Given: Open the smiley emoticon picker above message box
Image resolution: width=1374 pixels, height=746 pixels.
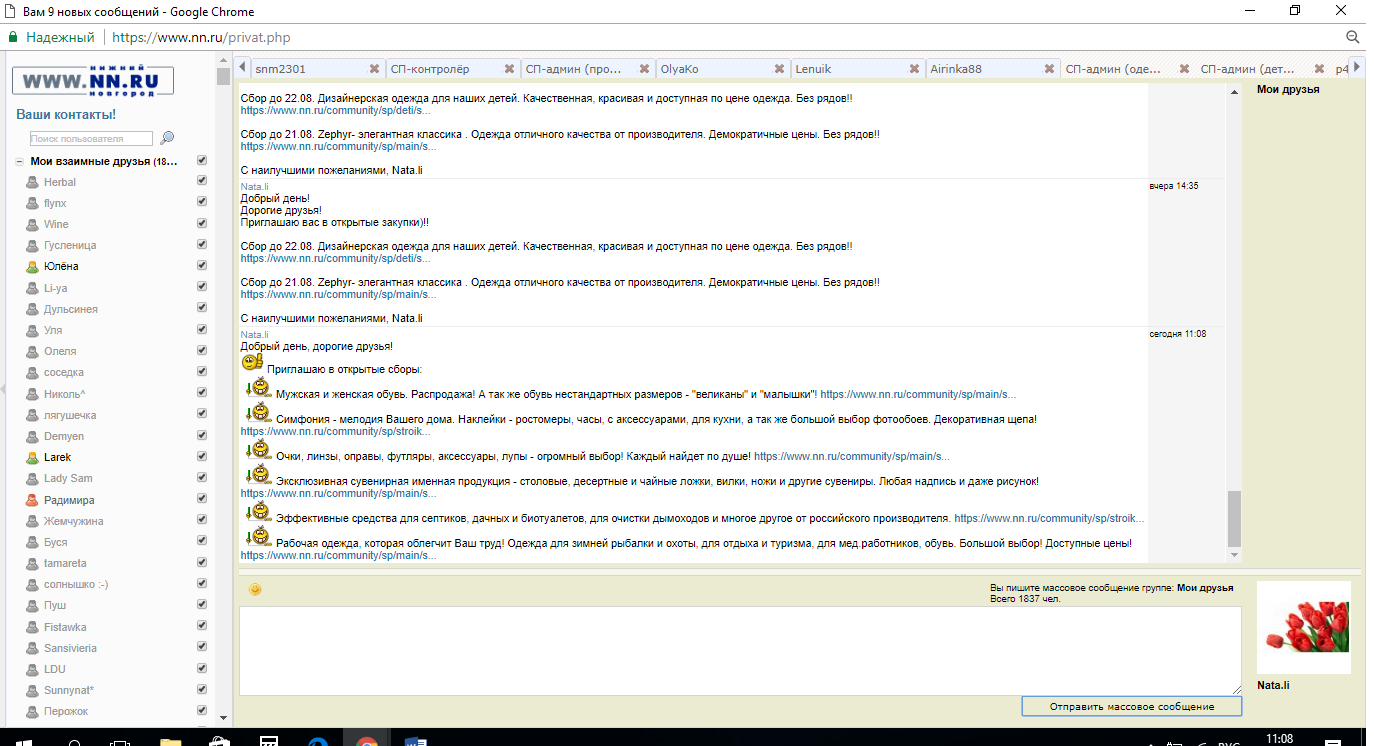Looking at the screenshot, I should (x=255, y=589).
